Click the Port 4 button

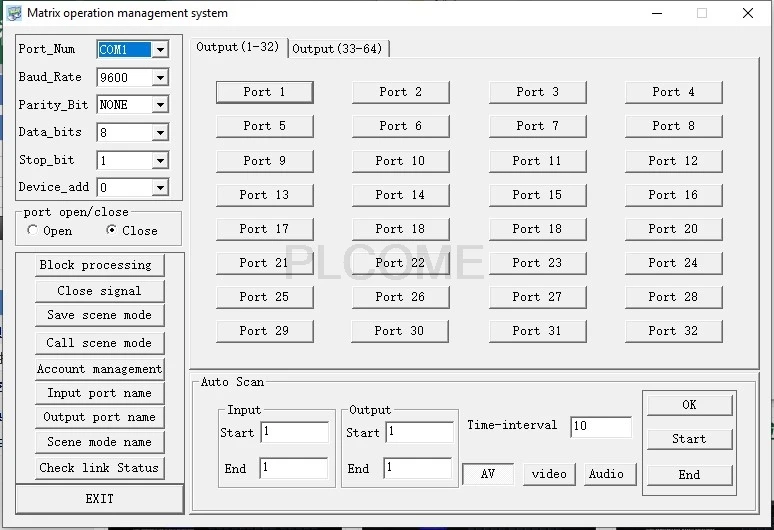click(x=674, y=92)
